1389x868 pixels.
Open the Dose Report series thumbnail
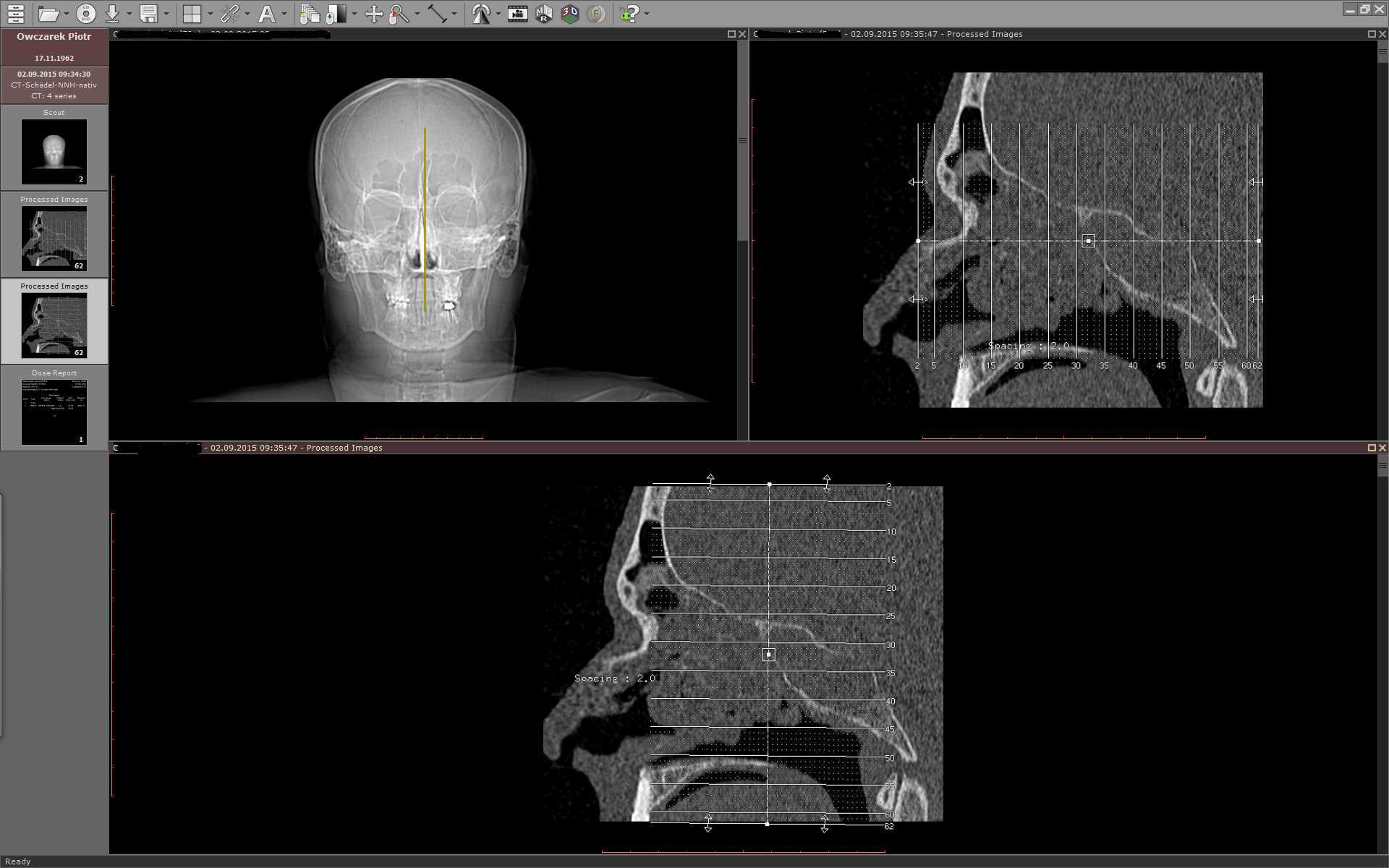click(x=54, y=411)
